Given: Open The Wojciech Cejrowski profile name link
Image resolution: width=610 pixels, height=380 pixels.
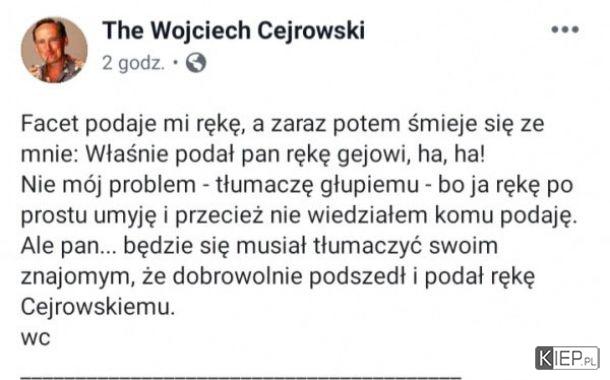Looking at the screenshot, I should (x=234, y=30).
